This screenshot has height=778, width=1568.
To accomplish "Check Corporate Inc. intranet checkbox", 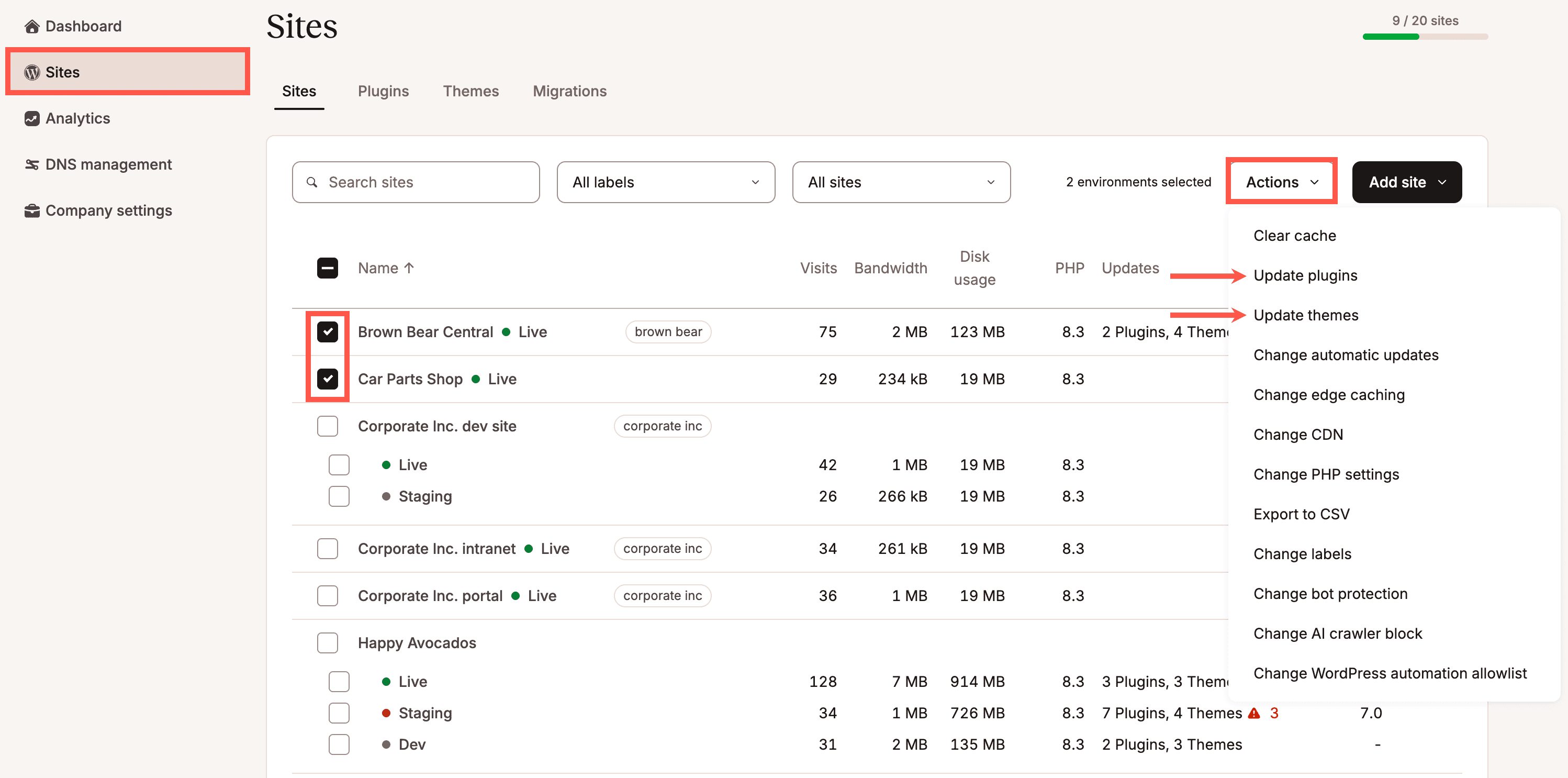I will click(x=328, y=549).
